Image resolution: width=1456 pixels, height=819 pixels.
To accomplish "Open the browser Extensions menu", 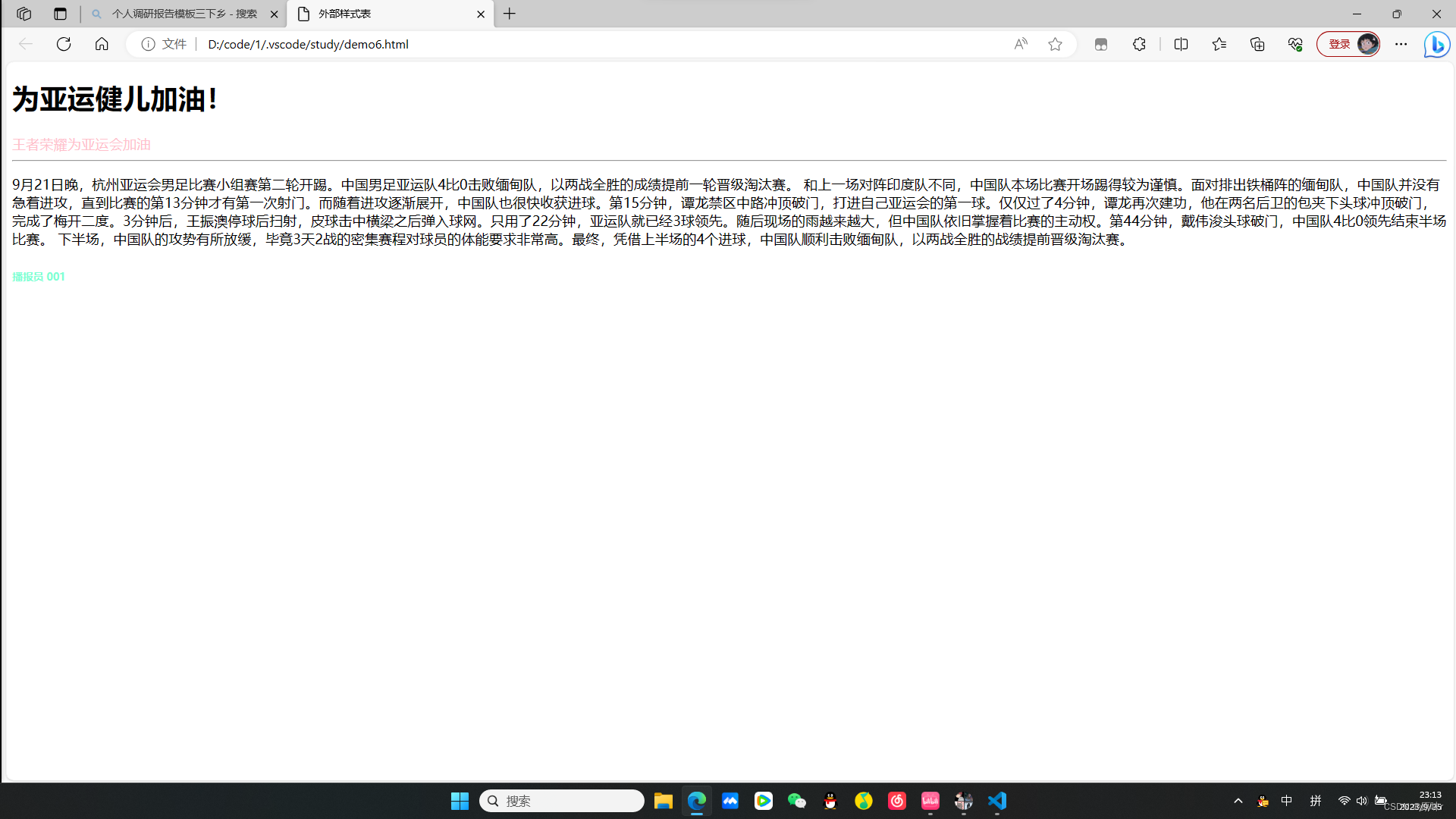I will [x=1140, y=44].
